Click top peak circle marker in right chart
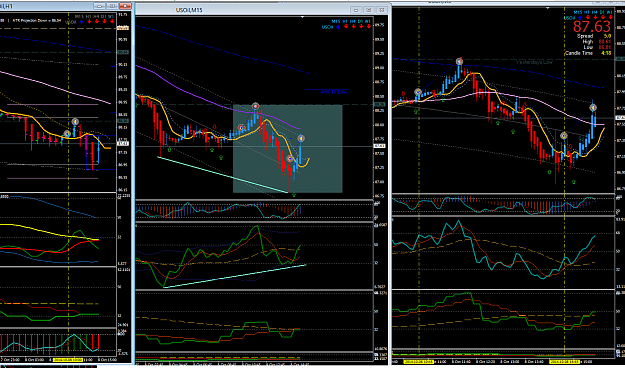The width and height of the screenshot is (625, 368). [x=459, y=61]
